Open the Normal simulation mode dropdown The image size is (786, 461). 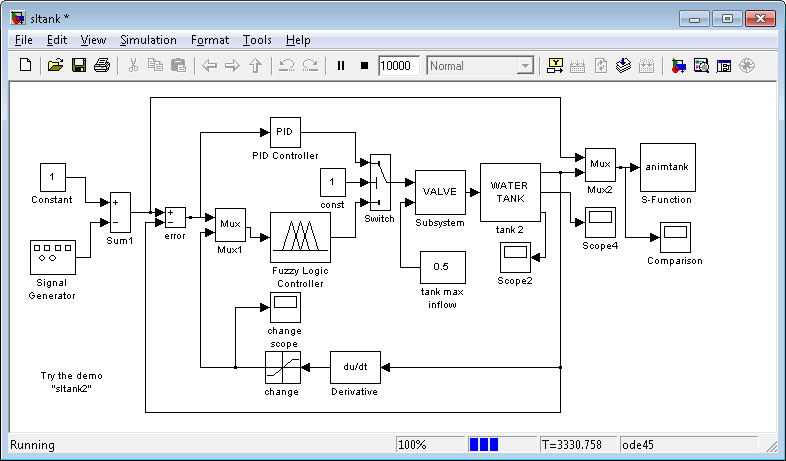point(480,66)
